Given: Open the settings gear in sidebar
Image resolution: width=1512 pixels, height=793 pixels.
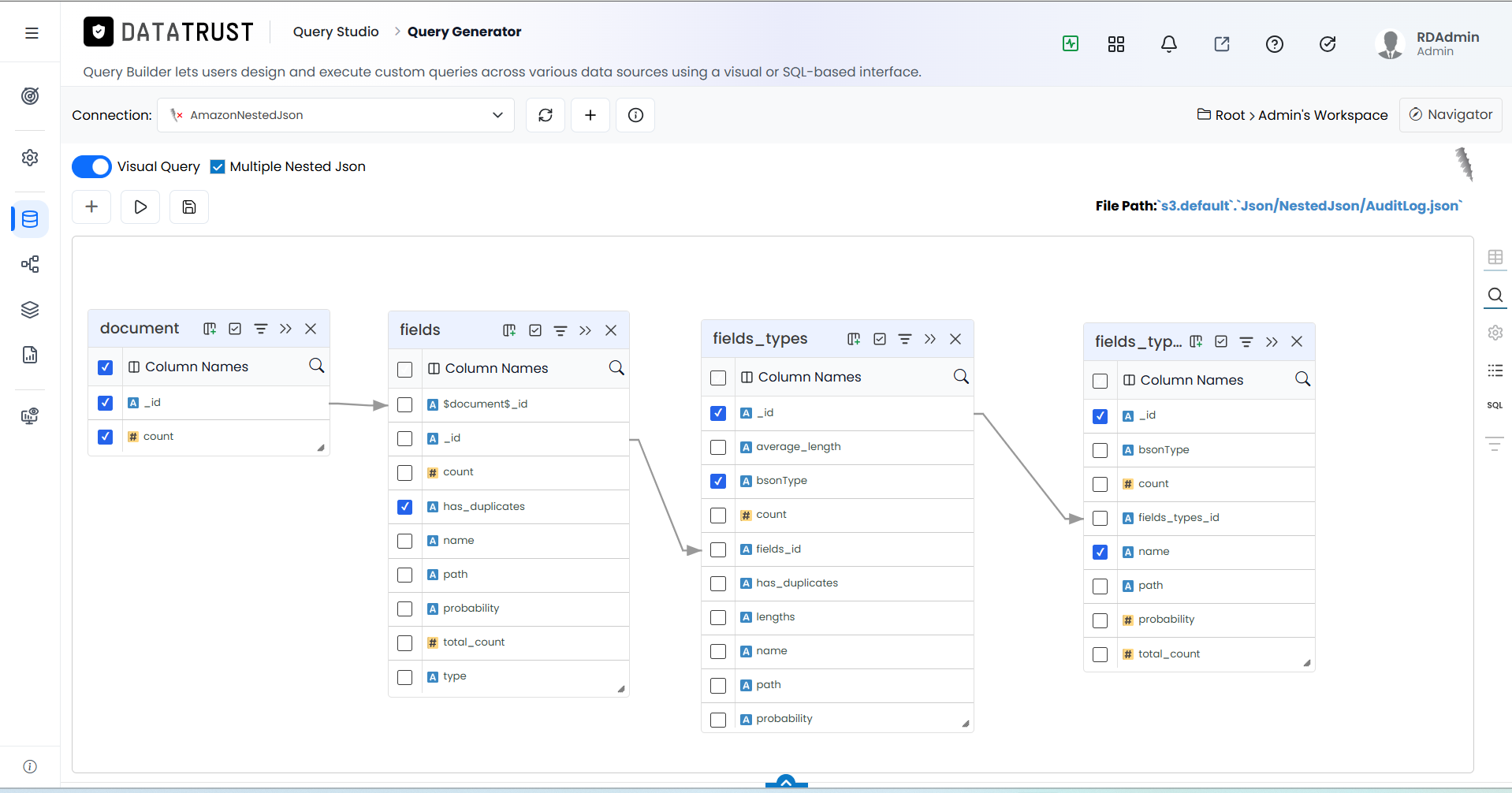Looking at the screenshot, I should pyautogui.click(x=30, y=158).
